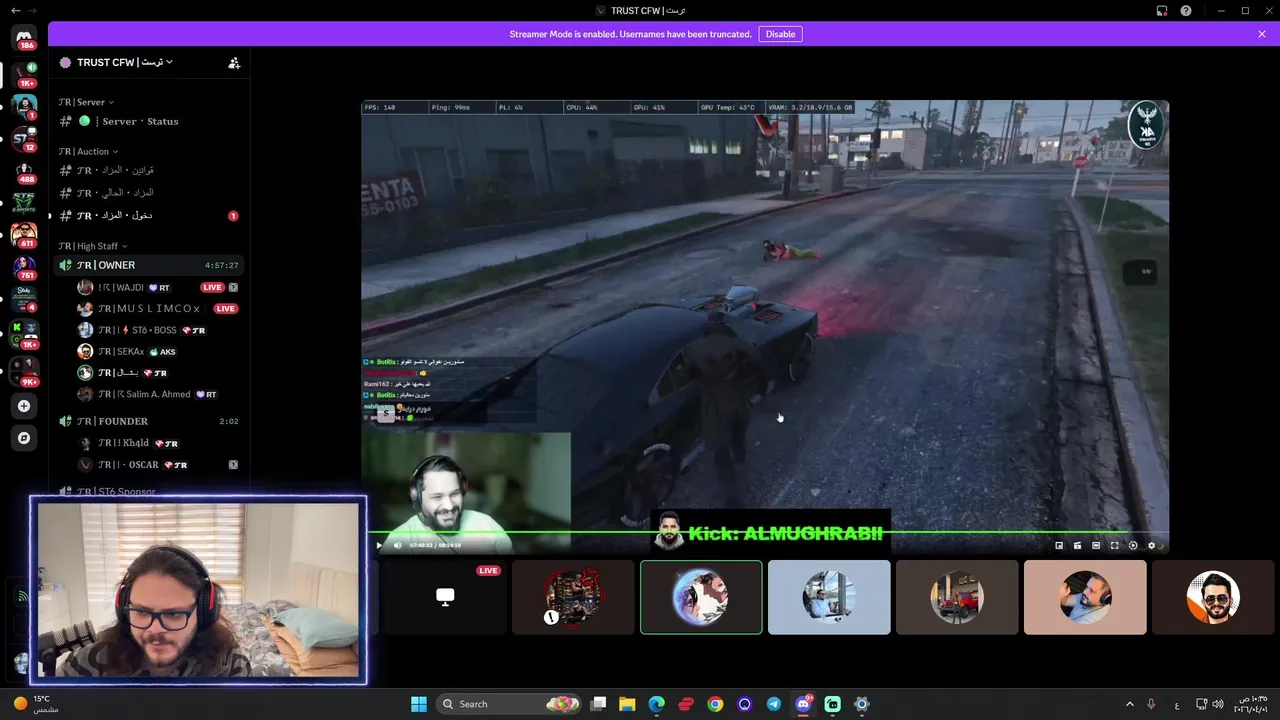
Task: Switch keyboard language indicator in tray
Action: [x=1176, y=704]
